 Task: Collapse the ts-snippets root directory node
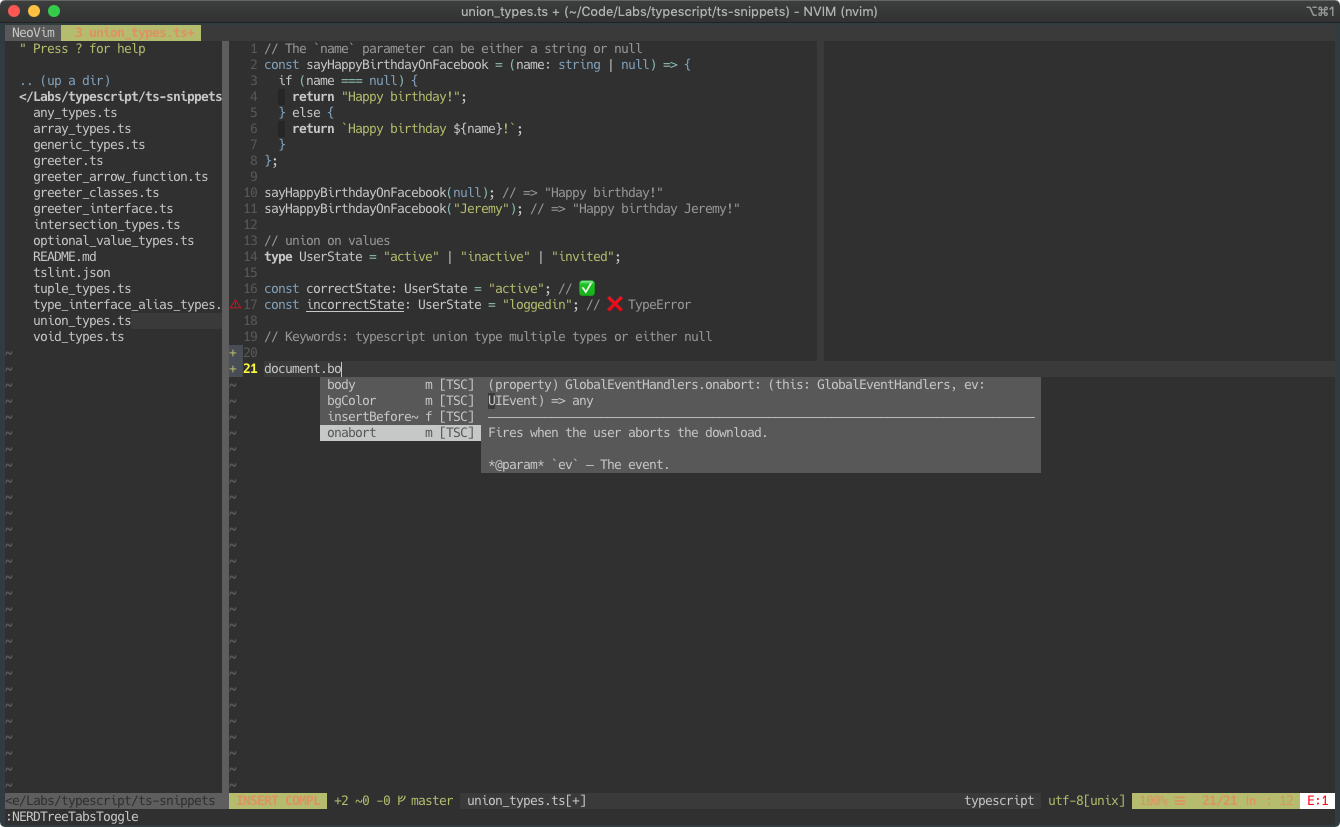click(x=120, y=97)
